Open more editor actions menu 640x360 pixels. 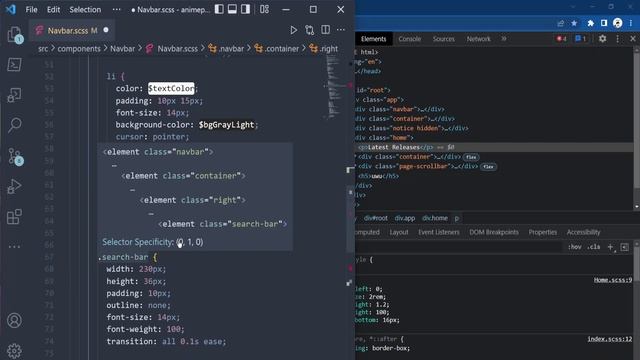click(x=341, y=29)
